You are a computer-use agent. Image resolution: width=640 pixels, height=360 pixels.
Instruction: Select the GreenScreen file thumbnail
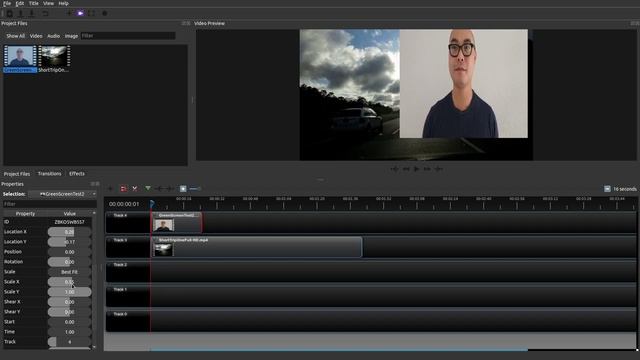pyautogui.click(x=20, y=59)
